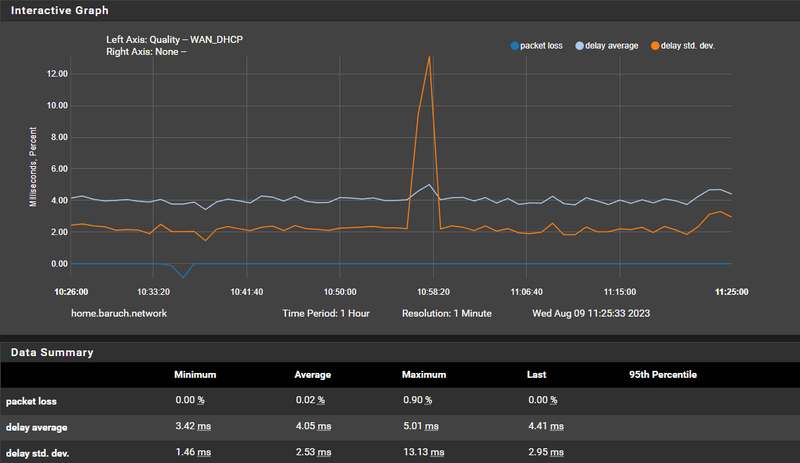Click the 10:58:20 time axis label

(x=433, y=292)
